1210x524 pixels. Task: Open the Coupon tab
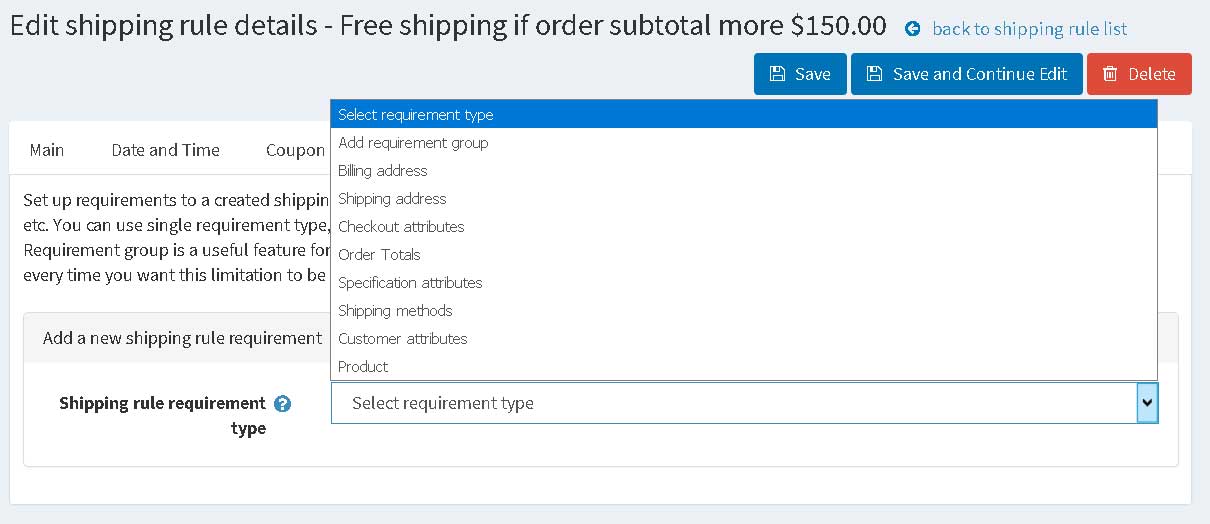[295, 150]
